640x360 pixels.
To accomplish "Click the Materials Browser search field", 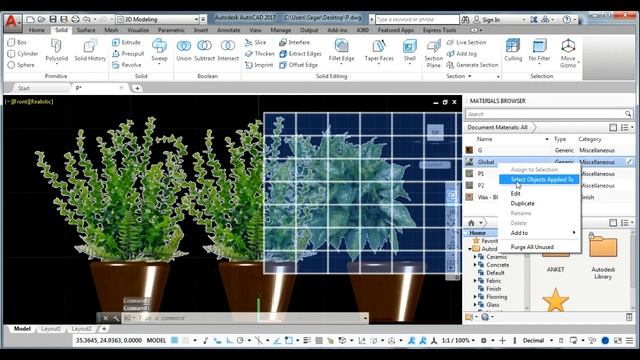I will [549, 114].
